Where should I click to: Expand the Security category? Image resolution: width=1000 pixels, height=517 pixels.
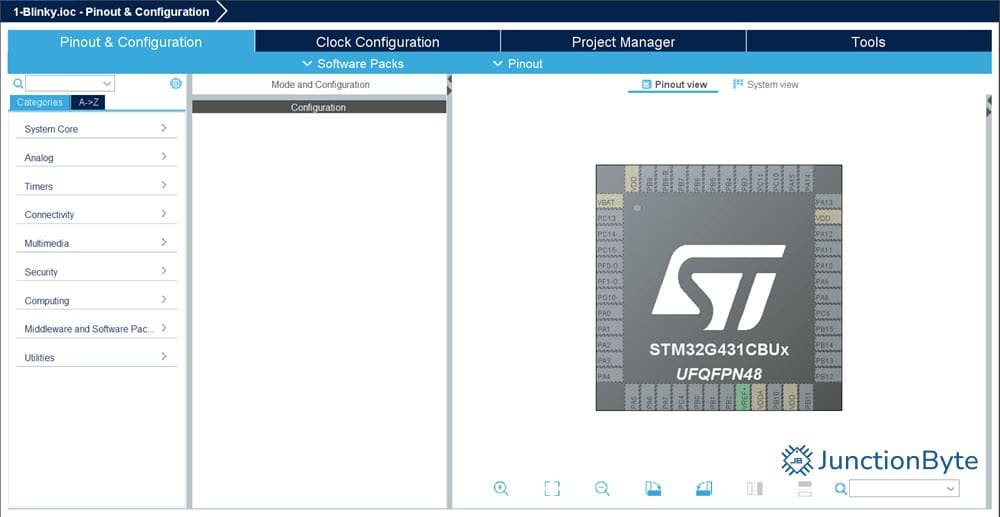coord(96,272)
